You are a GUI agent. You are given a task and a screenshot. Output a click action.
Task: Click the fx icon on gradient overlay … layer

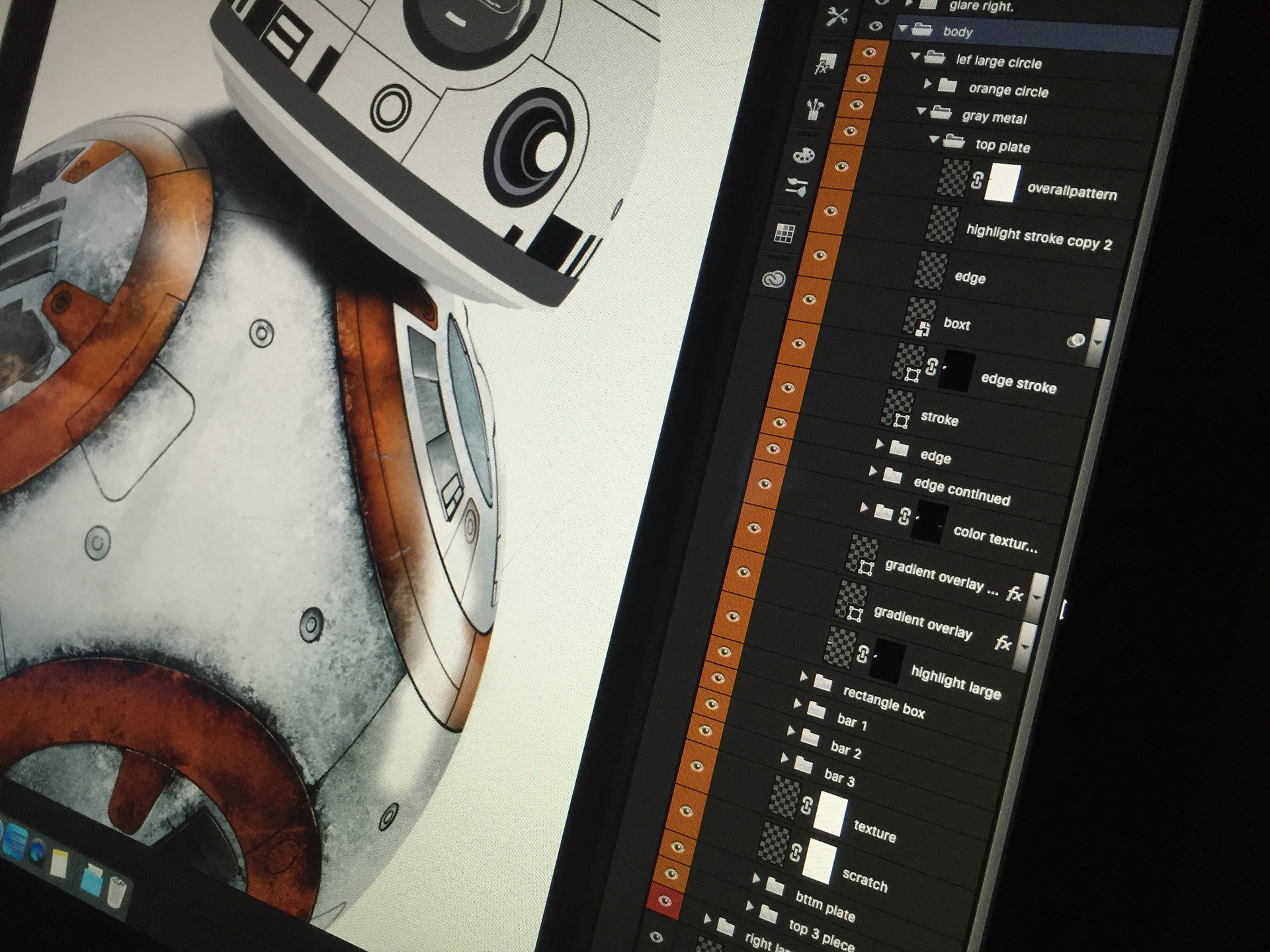point(1015,594)
